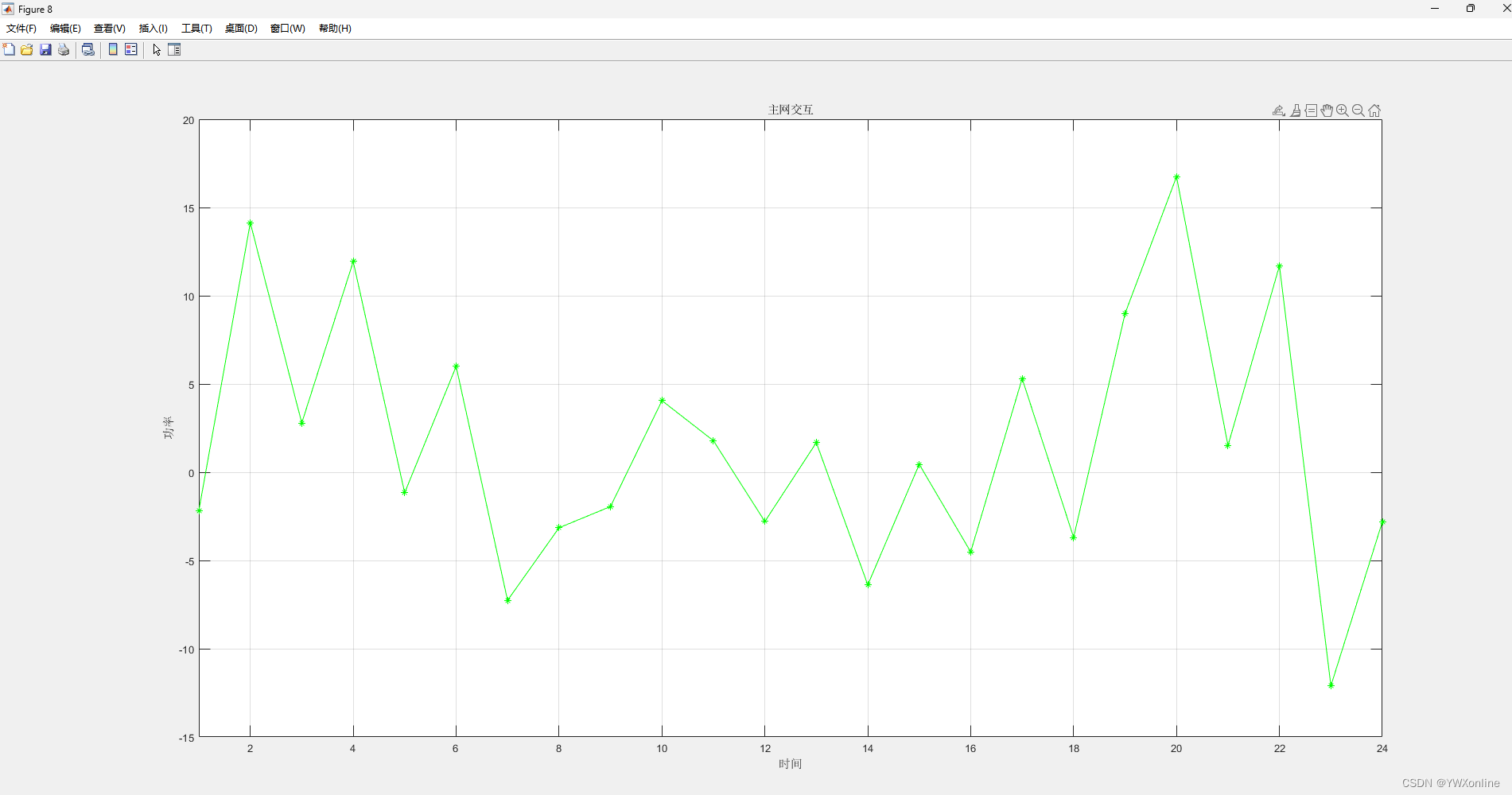
Task: Click the lowest data point at time 23
Action: (x=1331, y=684)
